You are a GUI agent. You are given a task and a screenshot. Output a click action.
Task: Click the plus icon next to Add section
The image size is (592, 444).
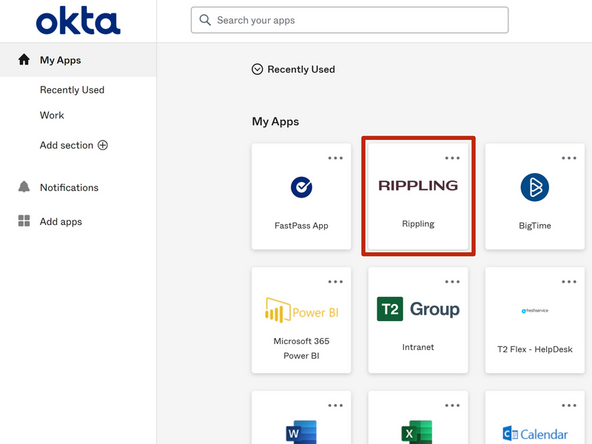coord(103,145)
